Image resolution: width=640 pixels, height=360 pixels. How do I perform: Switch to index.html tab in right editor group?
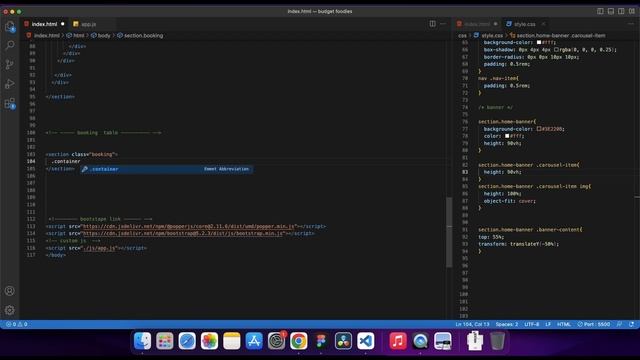click(x=477, y=24)
